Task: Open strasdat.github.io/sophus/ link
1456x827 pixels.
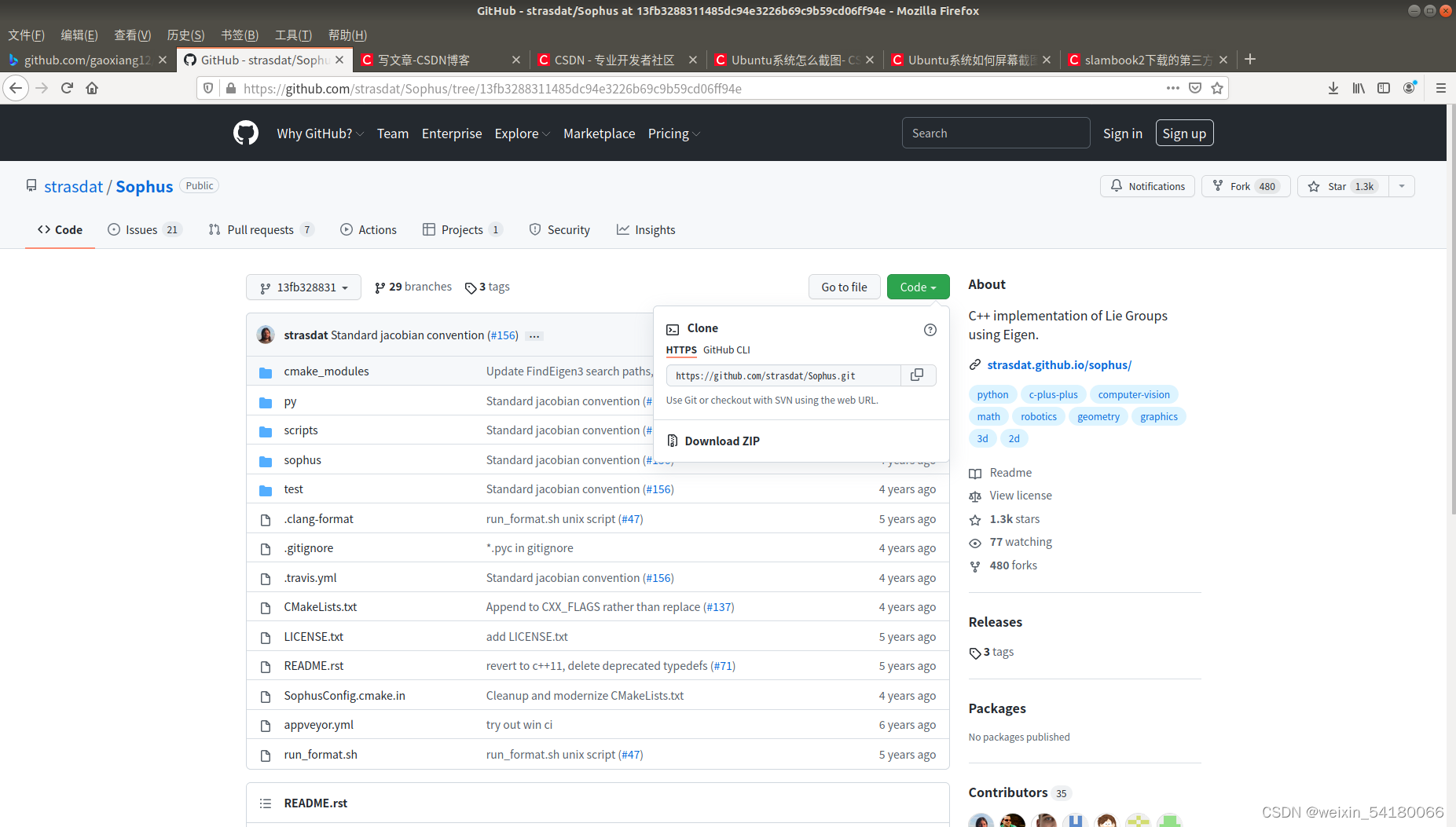Action: click(1059, 364)
